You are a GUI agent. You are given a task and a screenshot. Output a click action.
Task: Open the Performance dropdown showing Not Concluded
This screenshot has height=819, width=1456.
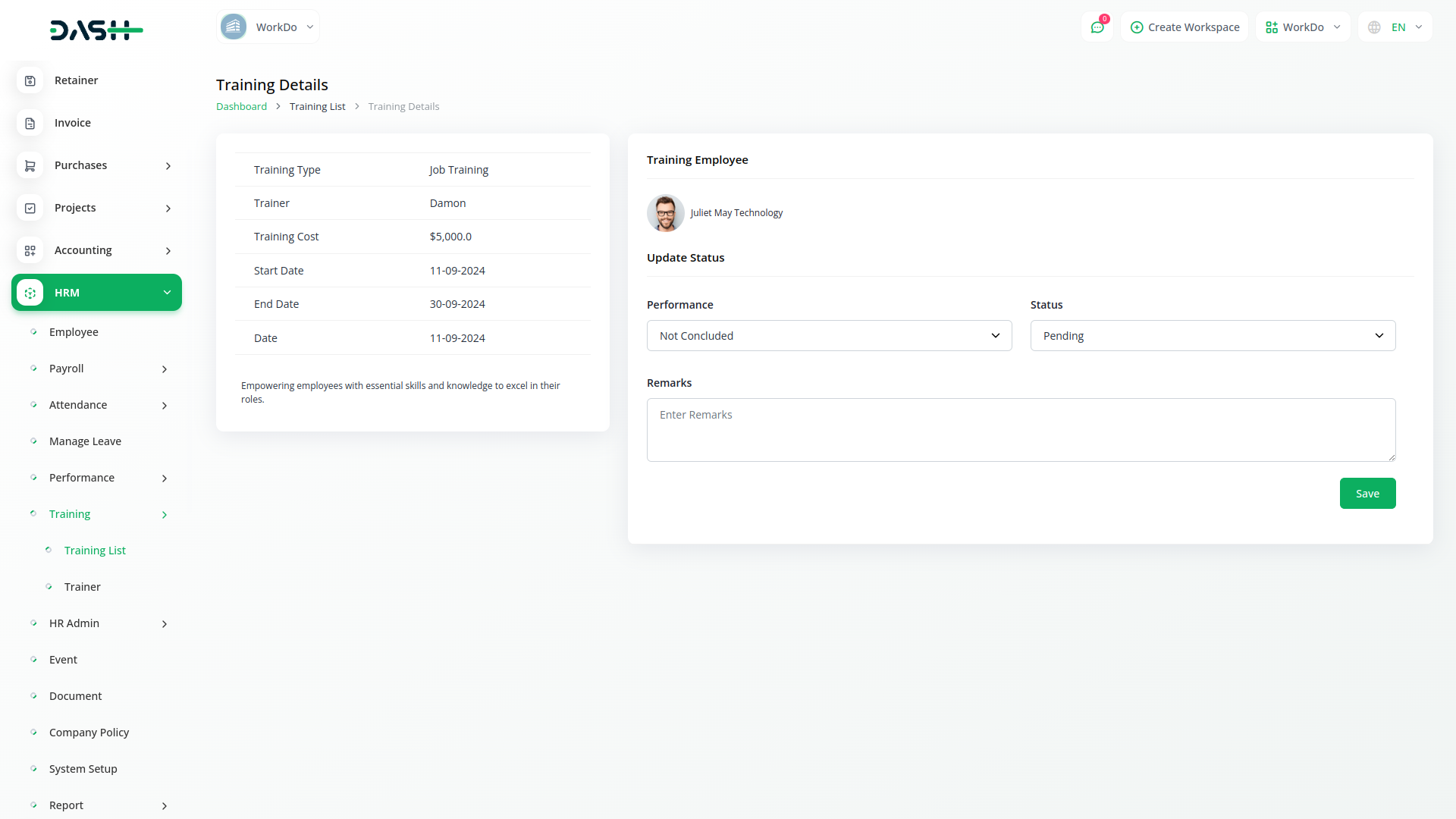coord(829,336)
